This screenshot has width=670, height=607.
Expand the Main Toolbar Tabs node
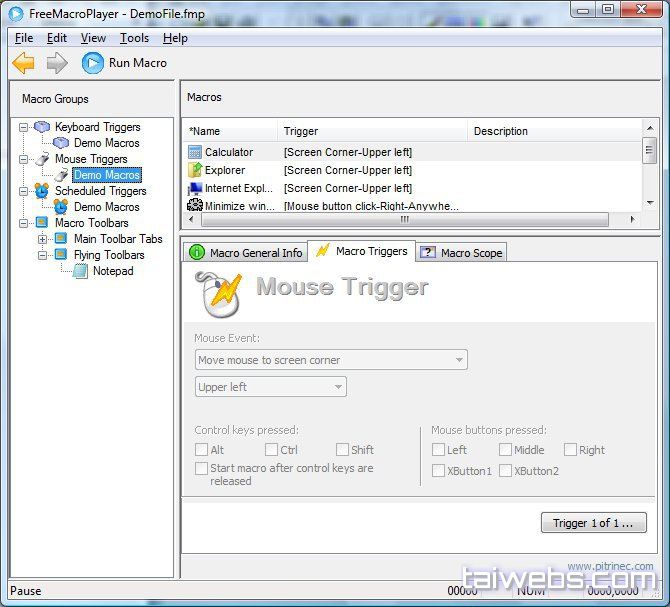click(42, 239)
